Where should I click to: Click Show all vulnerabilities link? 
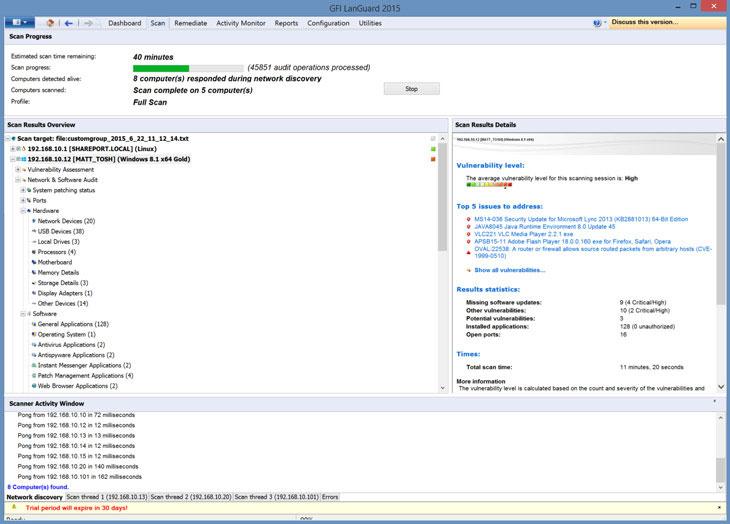[510, 270]
